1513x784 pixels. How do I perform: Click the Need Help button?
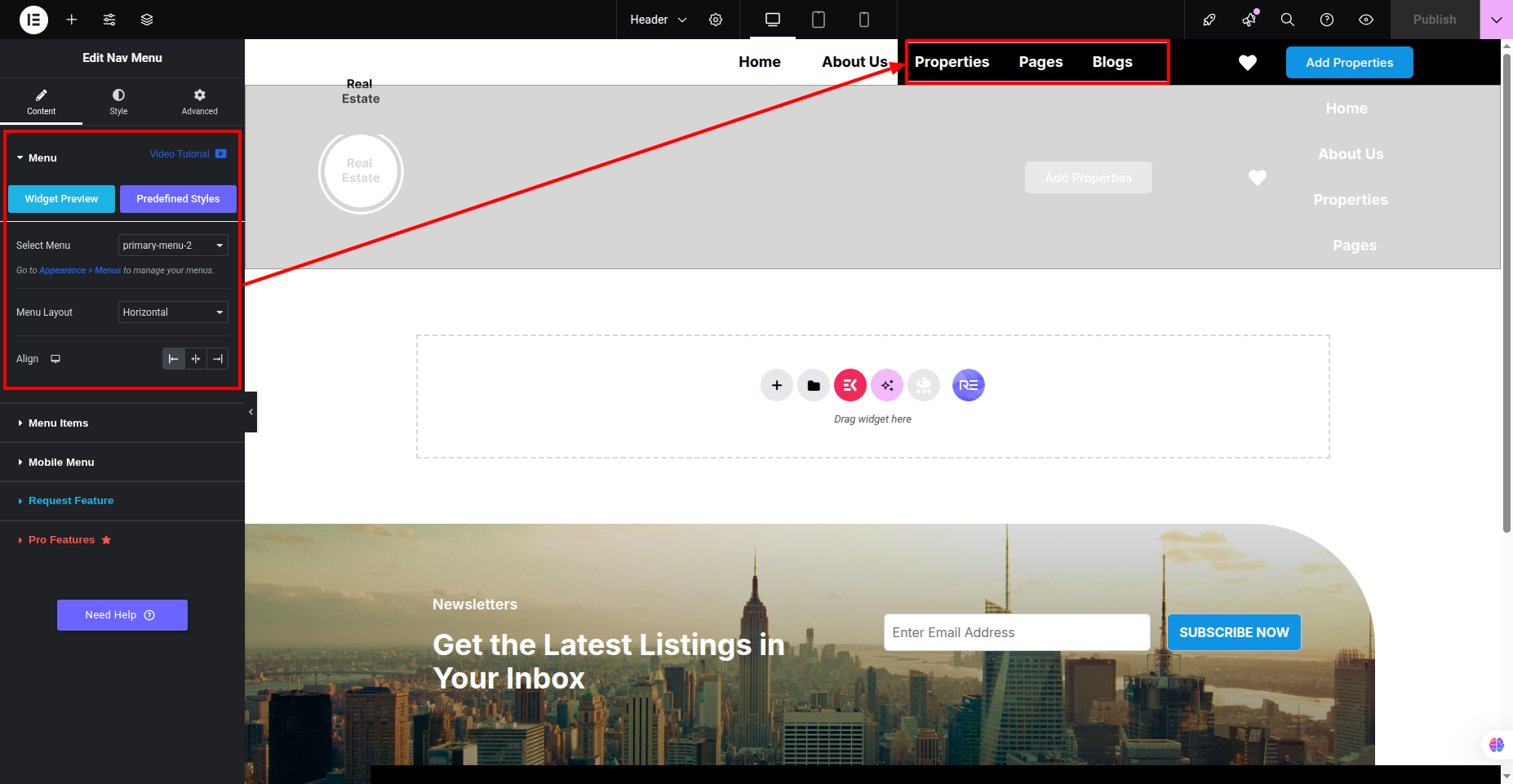coord(122,615)
